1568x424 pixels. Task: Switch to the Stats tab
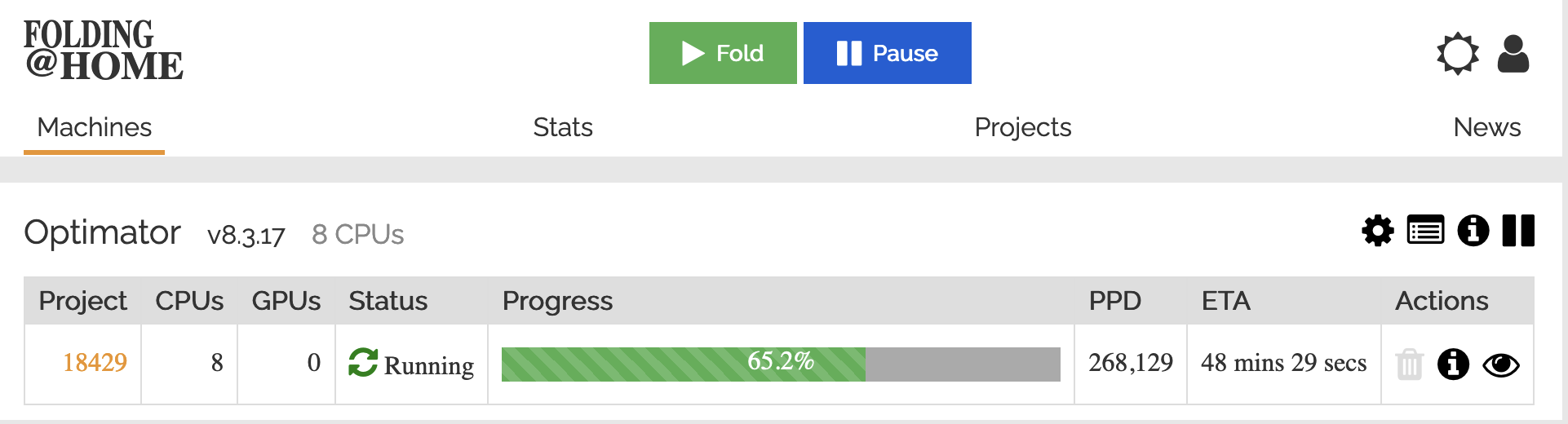coord(563,127)
